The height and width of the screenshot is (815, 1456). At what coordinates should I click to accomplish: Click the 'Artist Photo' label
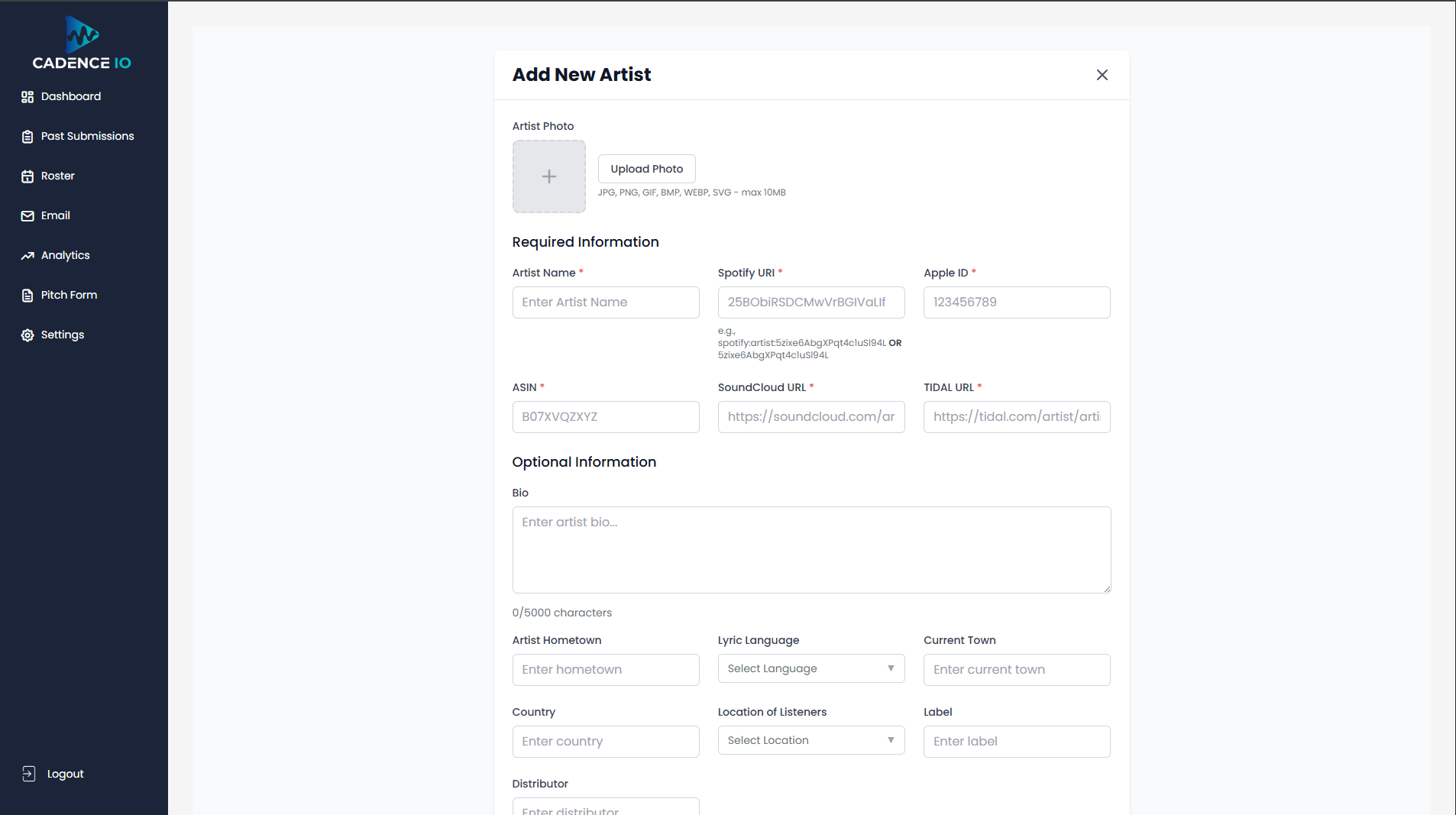point(543,126)
